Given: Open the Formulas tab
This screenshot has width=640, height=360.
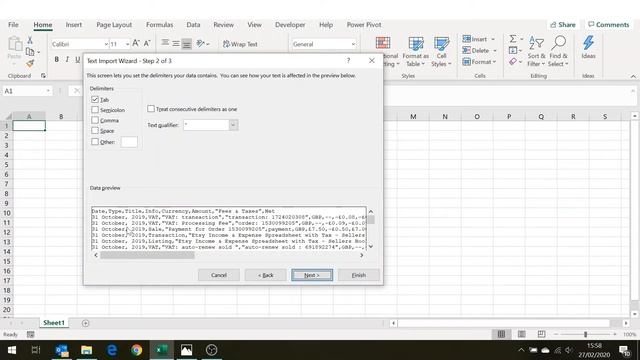Looking at the screenshot, I should pyautogui.click(x=160, y=24).
